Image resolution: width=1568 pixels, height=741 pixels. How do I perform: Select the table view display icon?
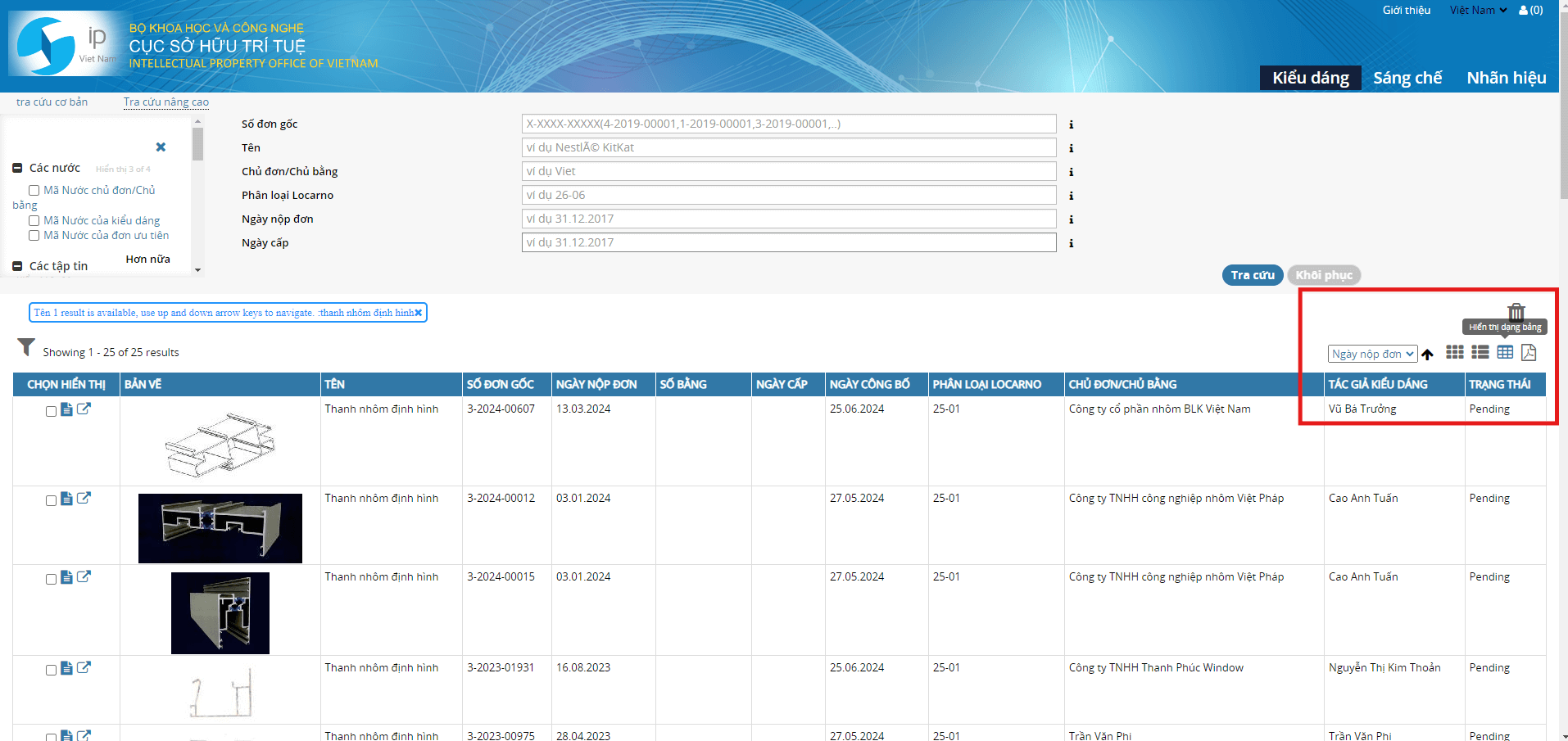pyautogui.click(x=1505, y=352)
